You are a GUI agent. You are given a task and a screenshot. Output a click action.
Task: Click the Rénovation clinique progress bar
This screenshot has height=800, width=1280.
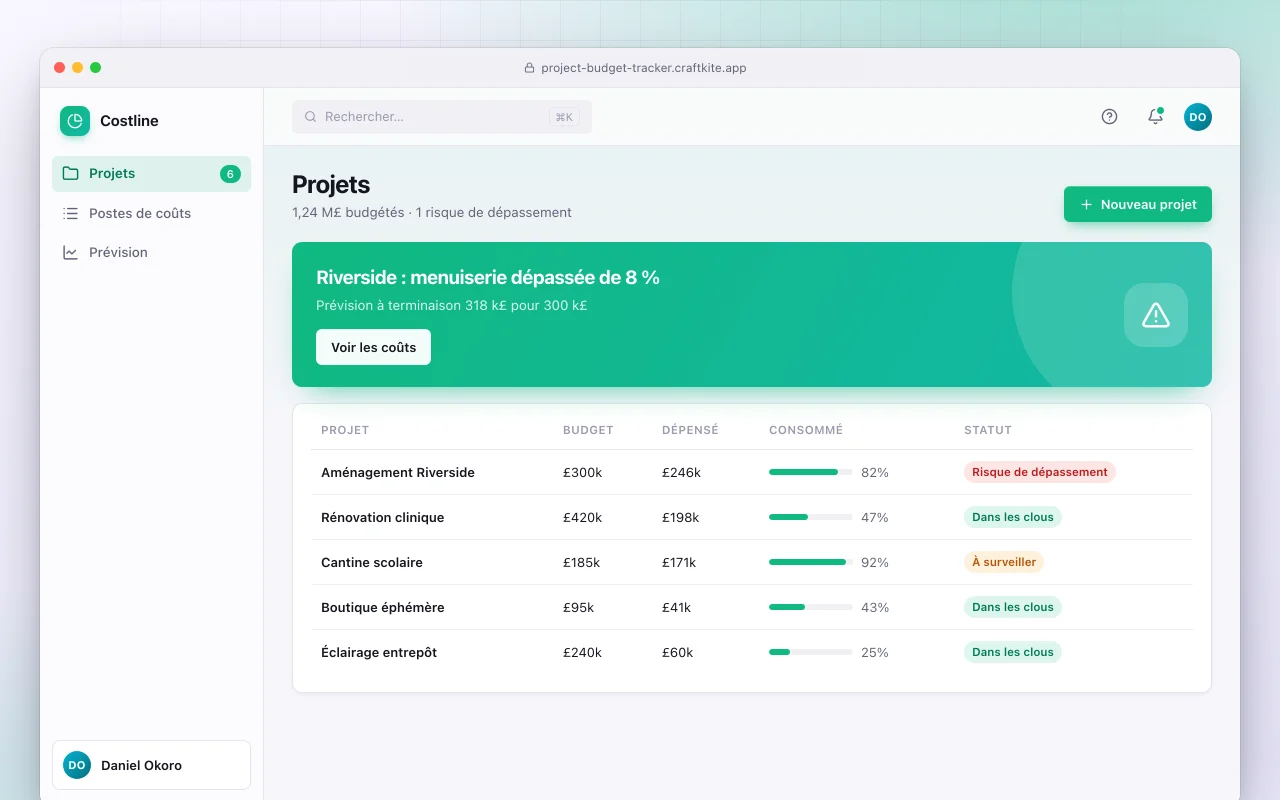point(811,517)
